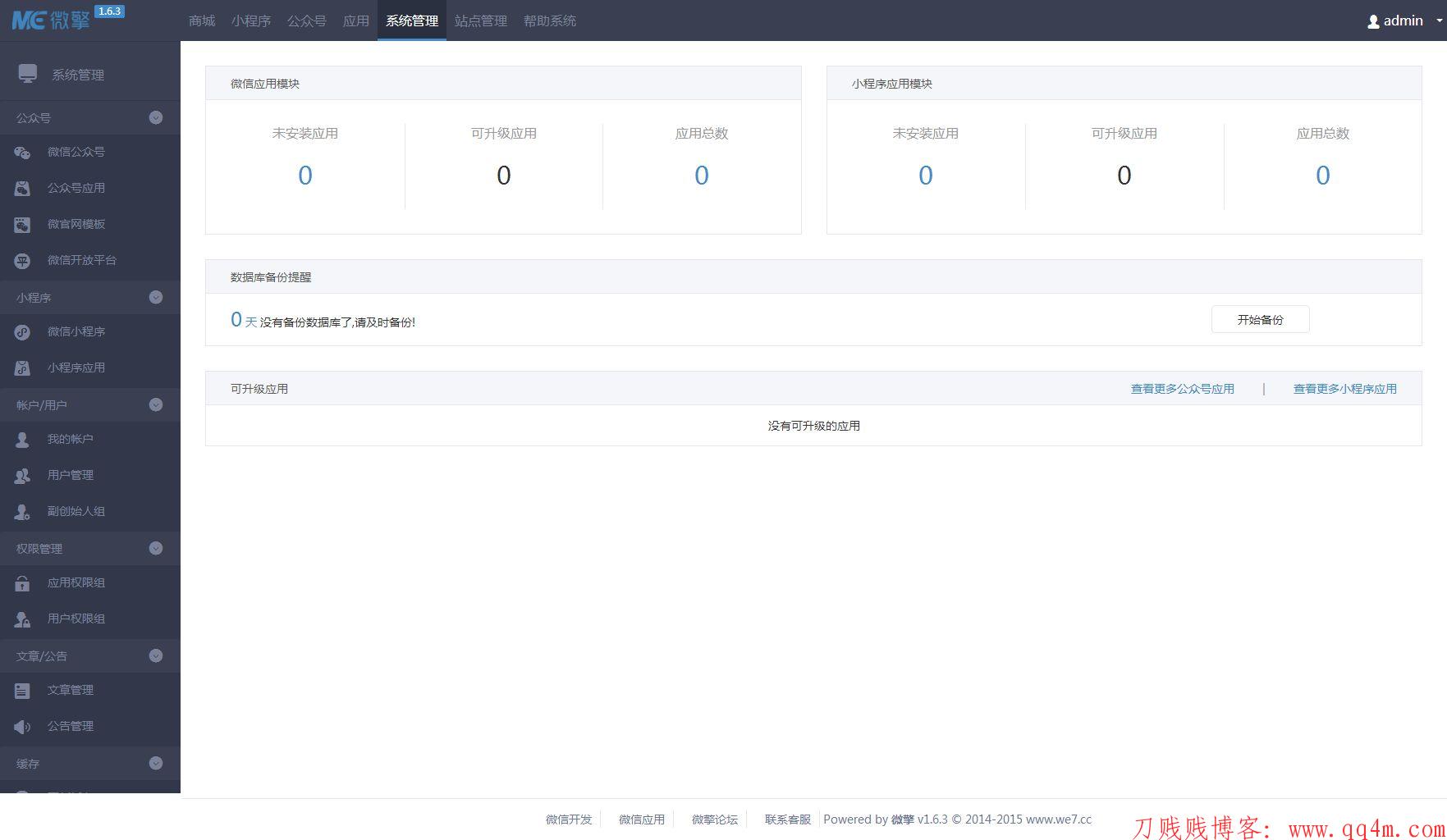
Task: Open 小程序应用 sidebar item
Action: point(90,368)
